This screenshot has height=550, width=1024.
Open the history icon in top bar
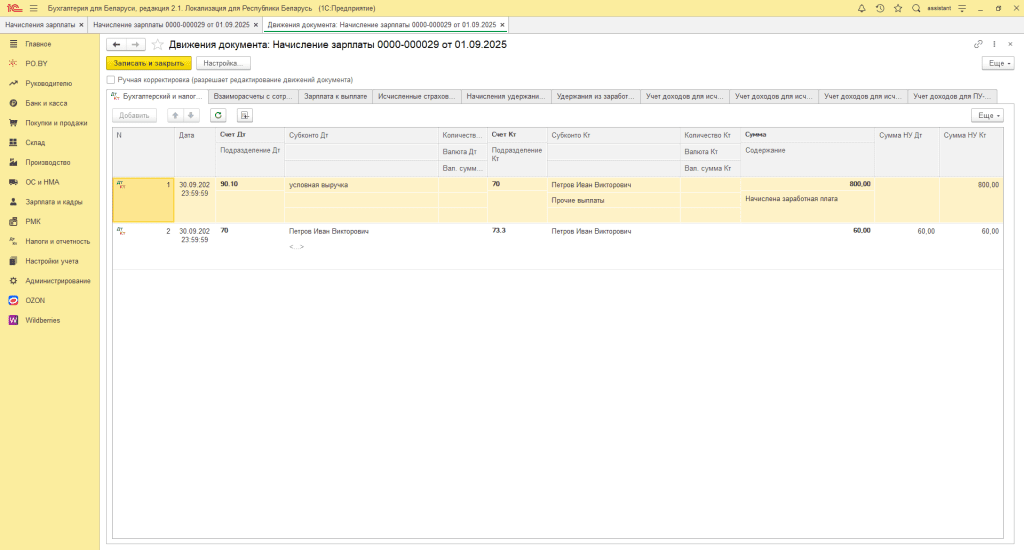[x=880, y=8]
